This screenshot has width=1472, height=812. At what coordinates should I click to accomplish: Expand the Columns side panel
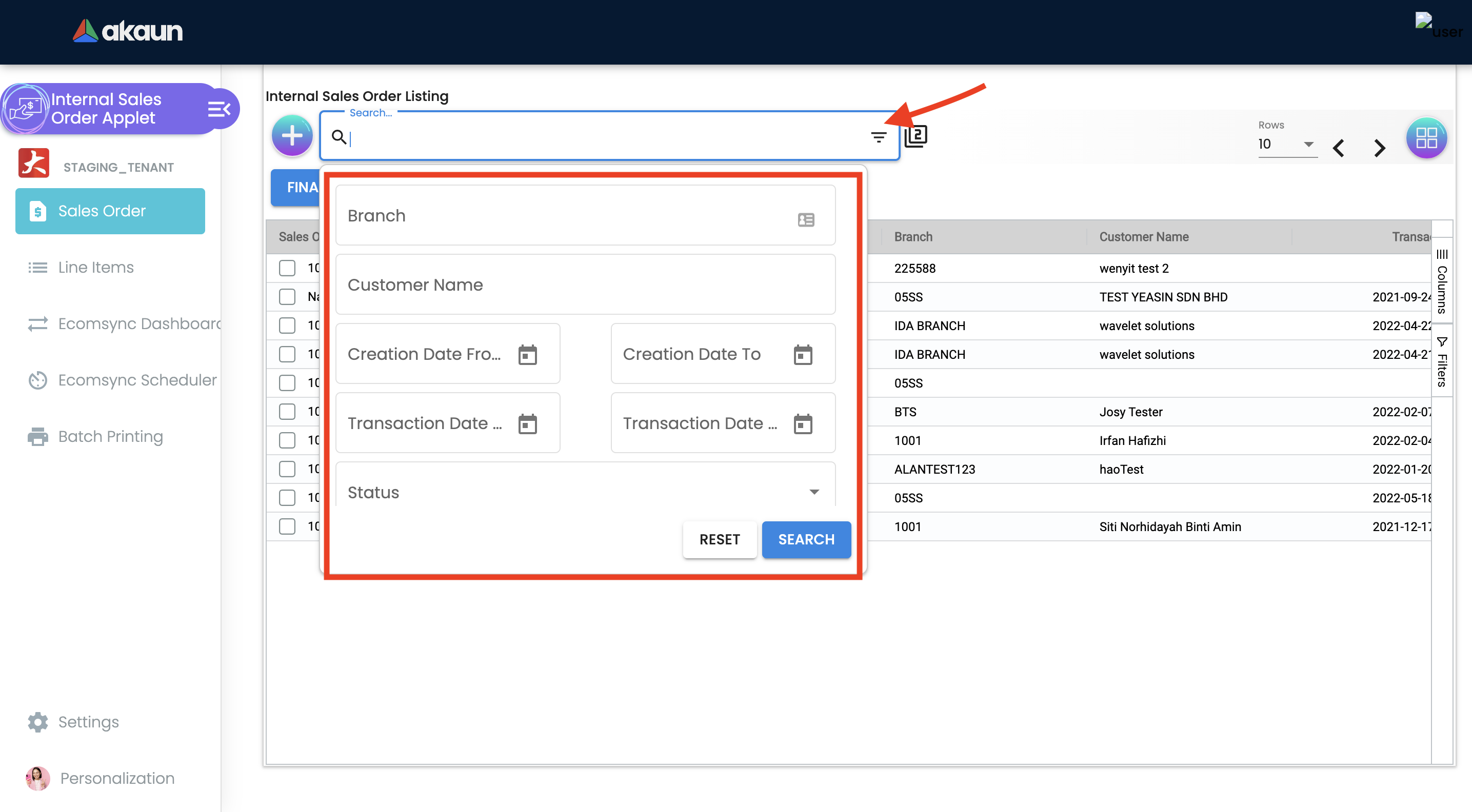click(1442, 281)
